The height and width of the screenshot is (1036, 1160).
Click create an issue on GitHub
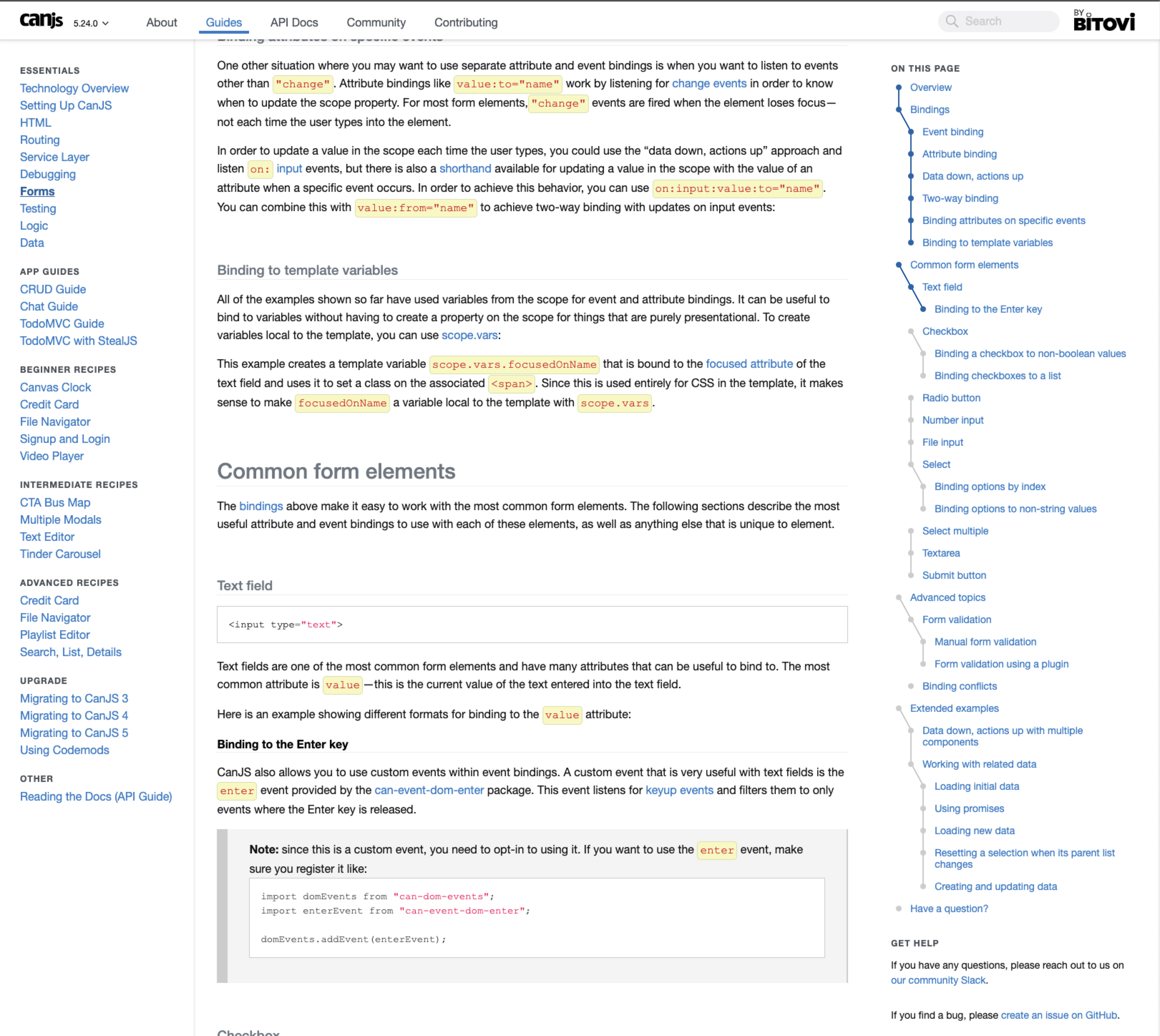(1059, 1015)
